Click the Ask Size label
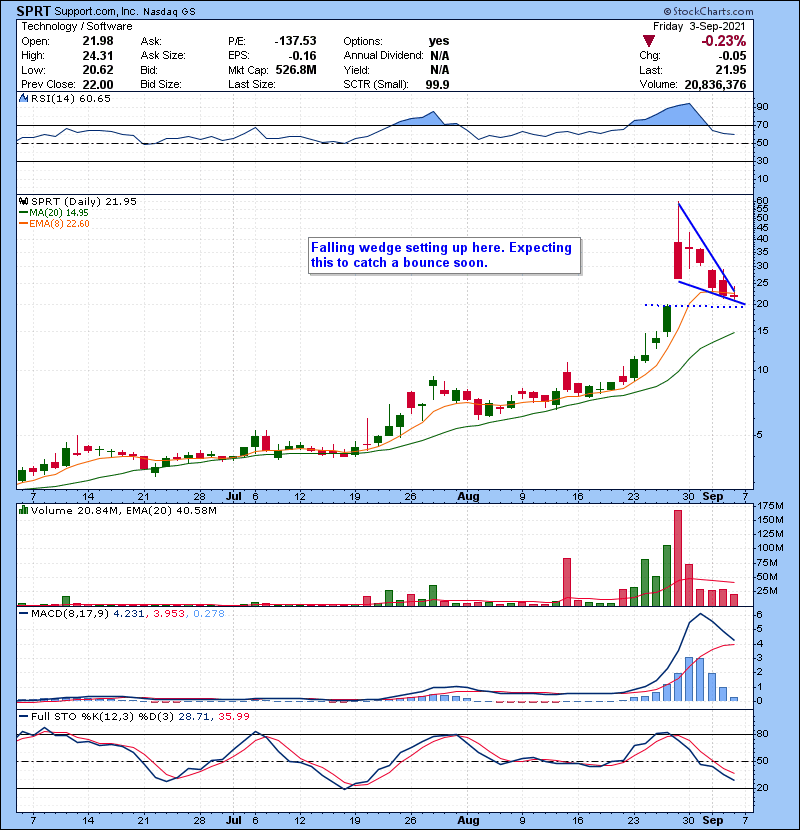This screenshot has width=800, height=830. [x=163, y=56]
